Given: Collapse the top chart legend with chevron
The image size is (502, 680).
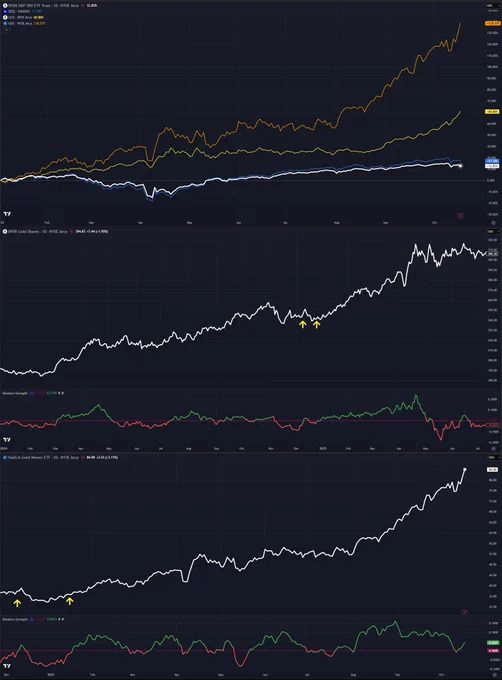Looking at the screenshot, I should [7, 29].
